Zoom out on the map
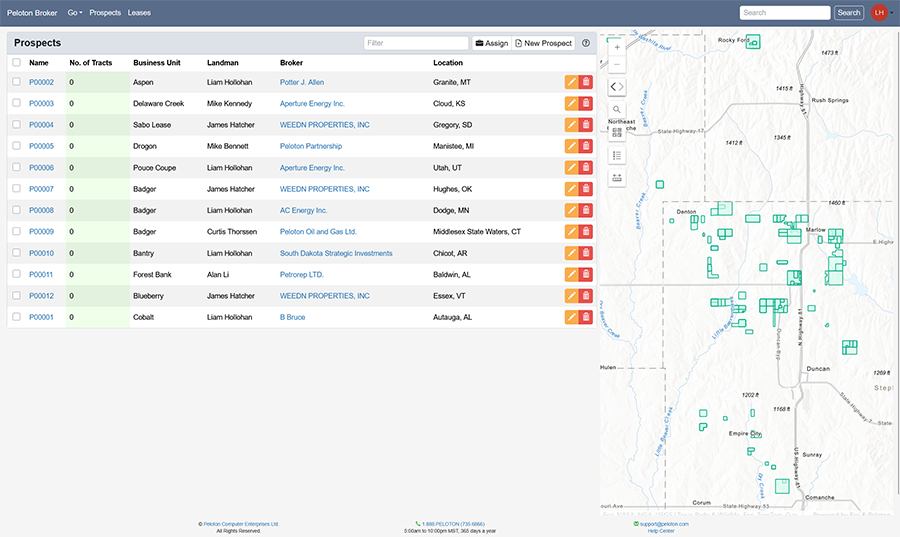This screenshot has height=537, width=900. tap(617, 65)
